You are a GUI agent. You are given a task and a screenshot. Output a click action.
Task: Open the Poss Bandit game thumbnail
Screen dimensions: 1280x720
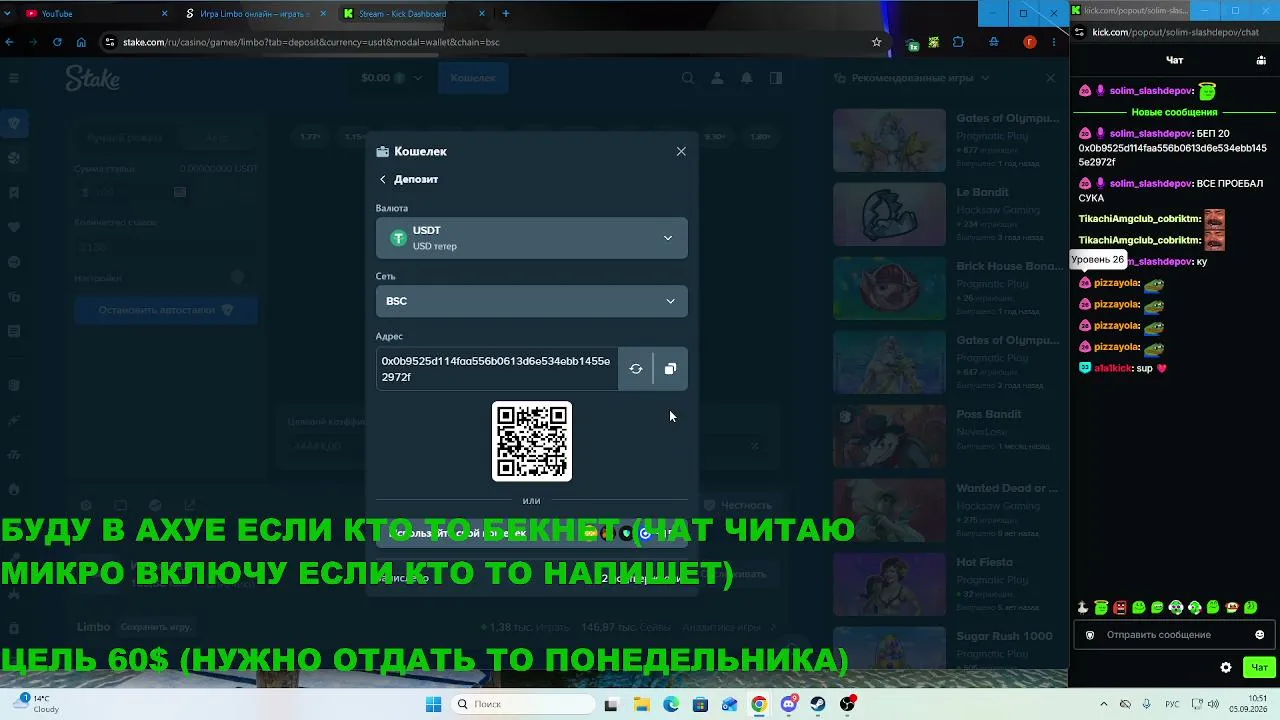889,436
